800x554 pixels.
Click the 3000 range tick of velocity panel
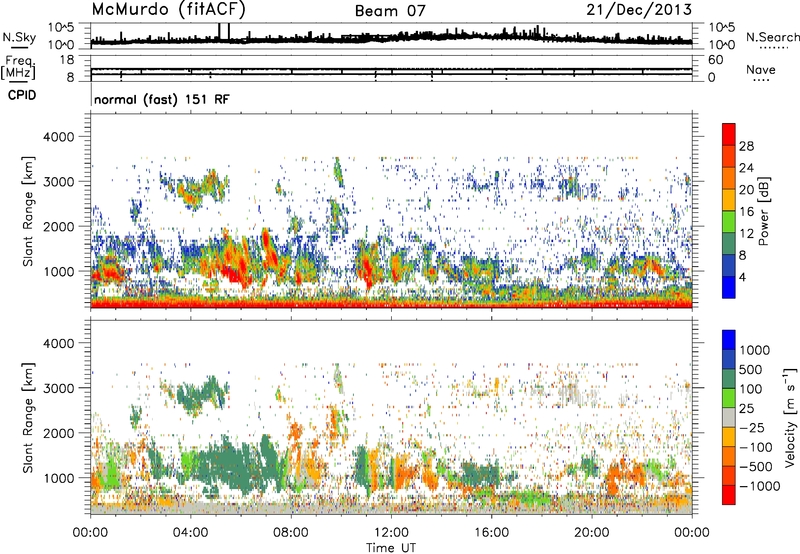pos(58,388)
